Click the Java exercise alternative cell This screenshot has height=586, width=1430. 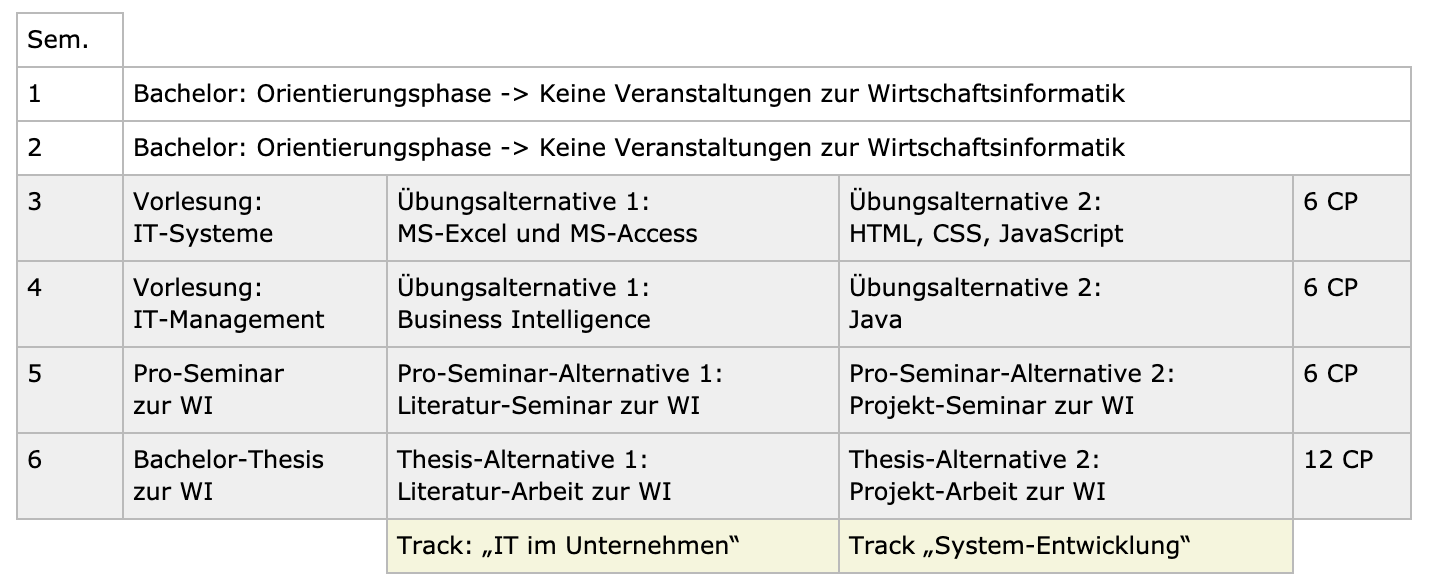click(1065, 303)
